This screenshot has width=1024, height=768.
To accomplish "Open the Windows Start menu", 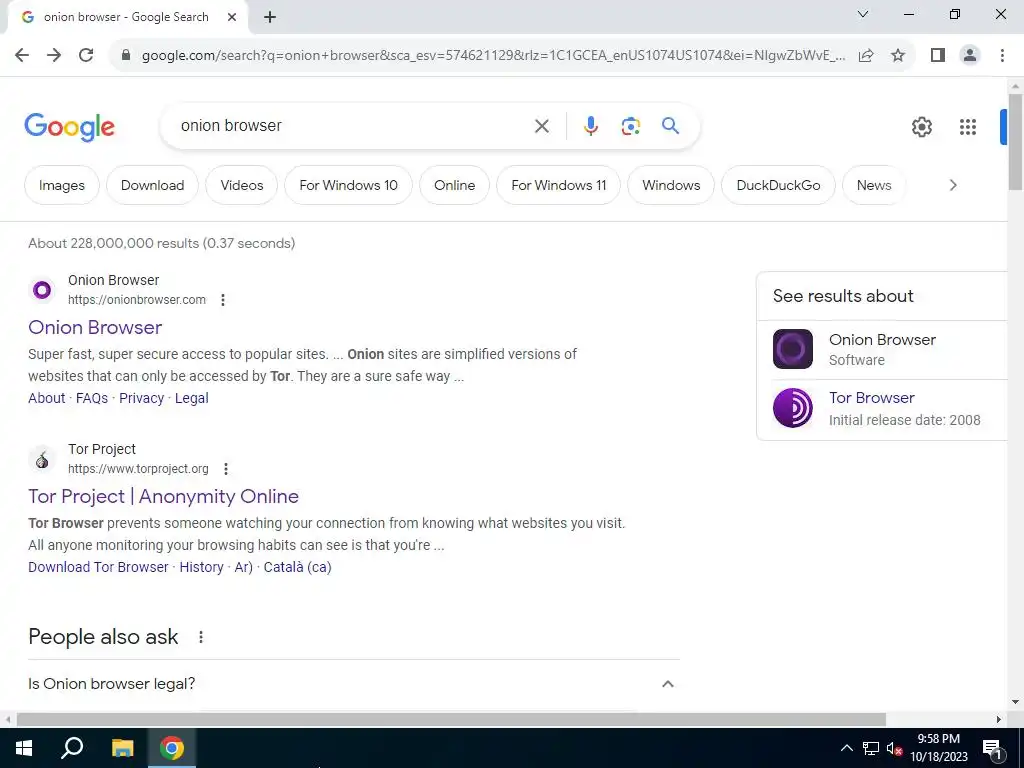I will 24,748.
